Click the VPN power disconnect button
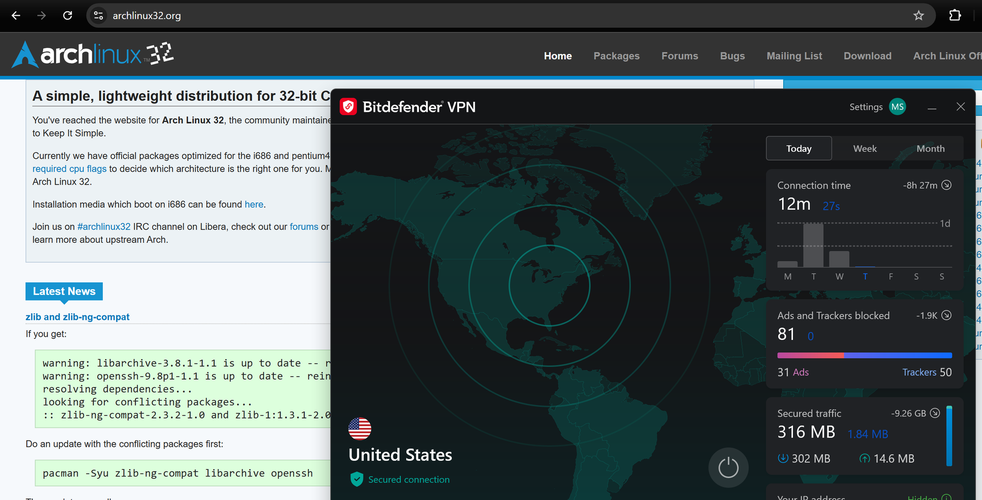This screenshot has width=982, height=500. (x=728, y=467)
